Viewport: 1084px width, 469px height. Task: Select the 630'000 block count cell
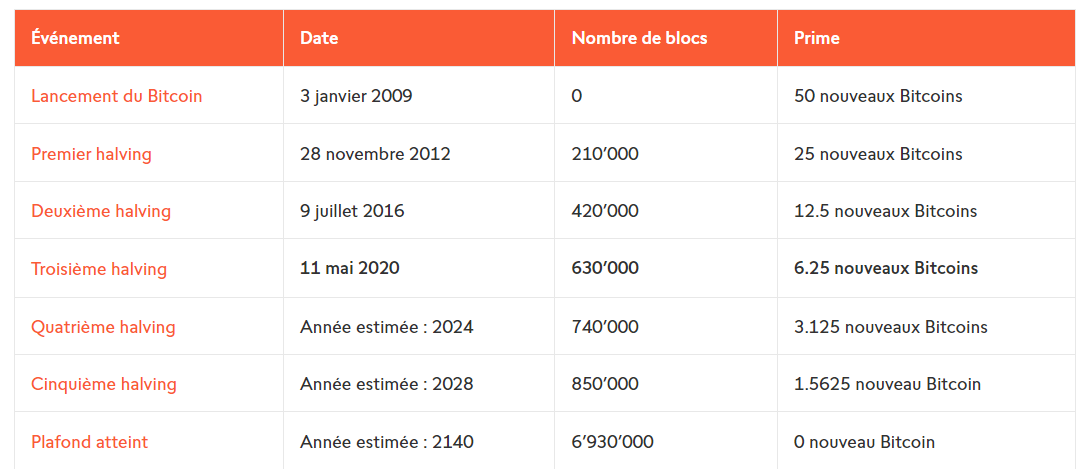tap(605, 268)
